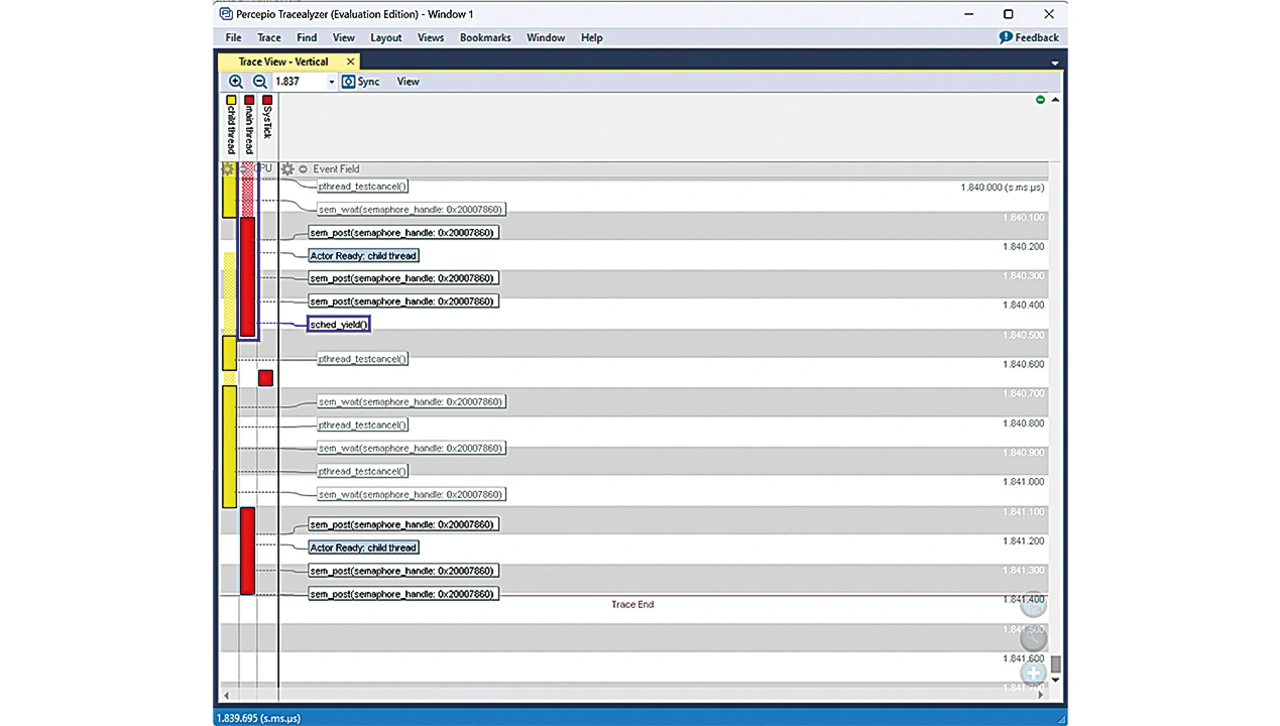Image resolution: width=1280 pixels, height=726 pixels.
Task: Open the zoom level 1.837 dropdown
Action: pyautogui.click(x=332, y=82)
